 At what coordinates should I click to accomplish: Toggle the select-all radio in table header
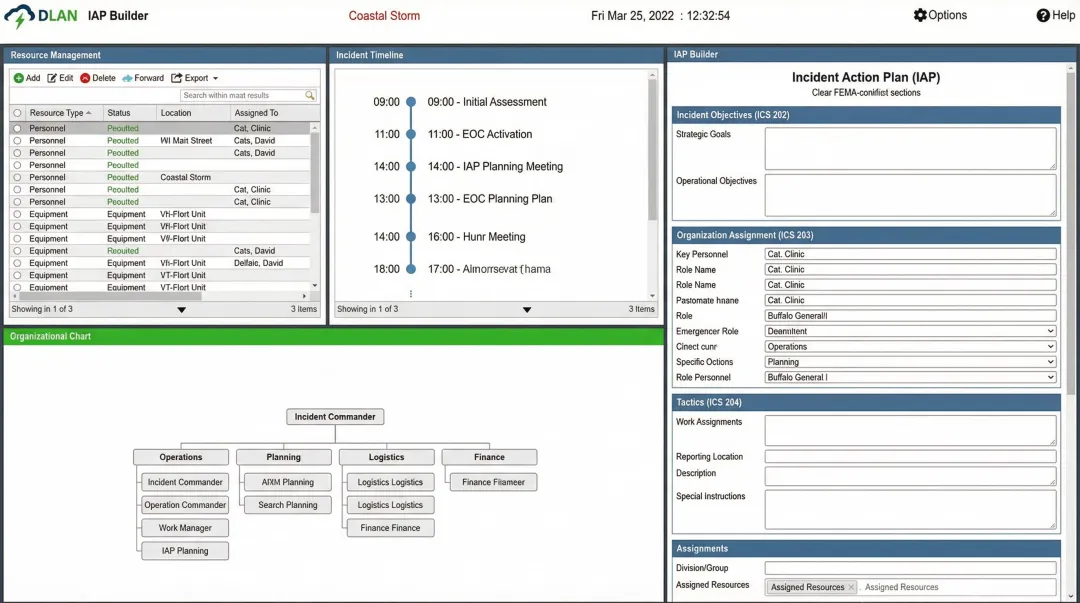[17, 113]
